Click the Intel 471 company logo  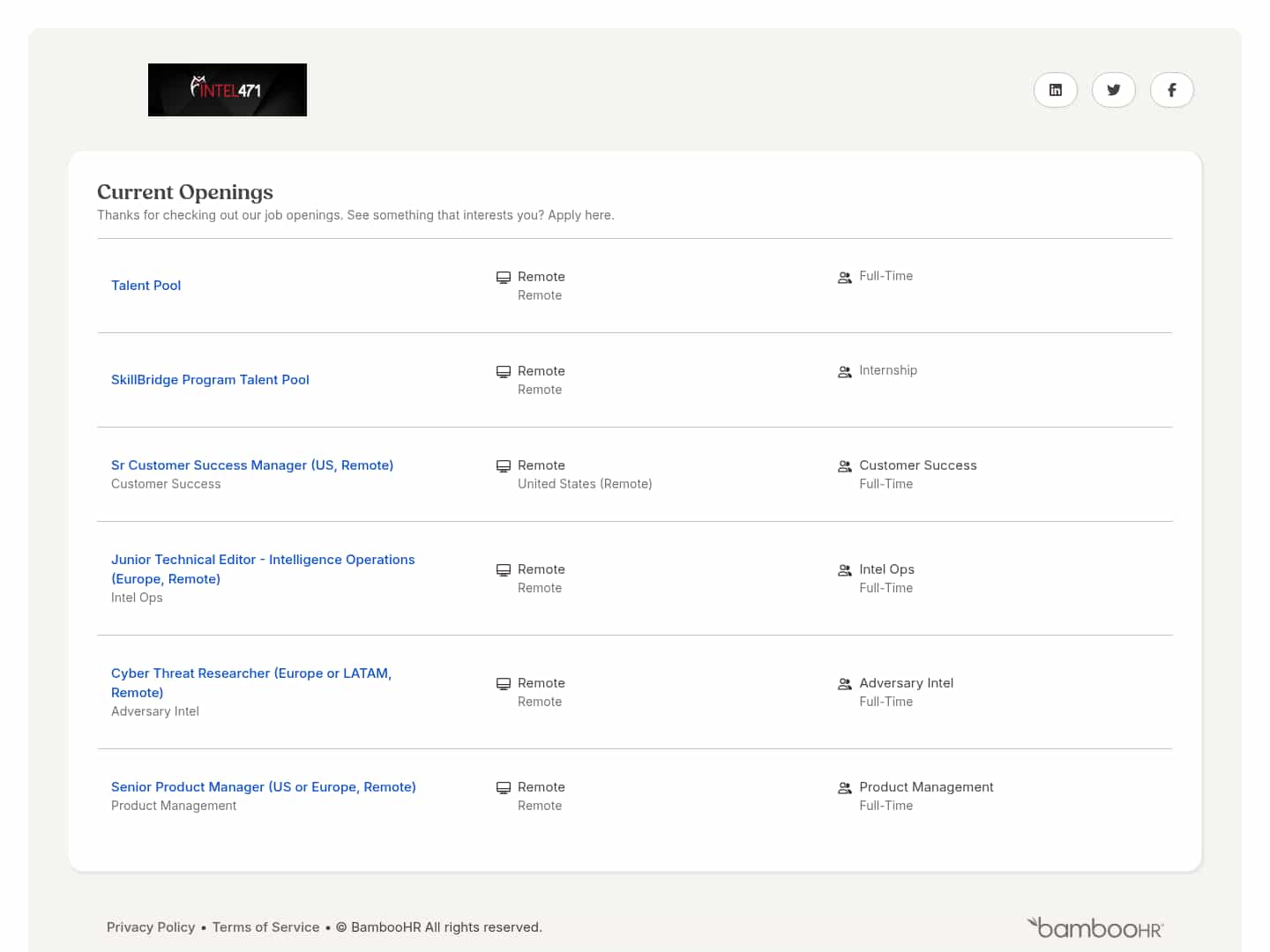[x=227, y=89]
